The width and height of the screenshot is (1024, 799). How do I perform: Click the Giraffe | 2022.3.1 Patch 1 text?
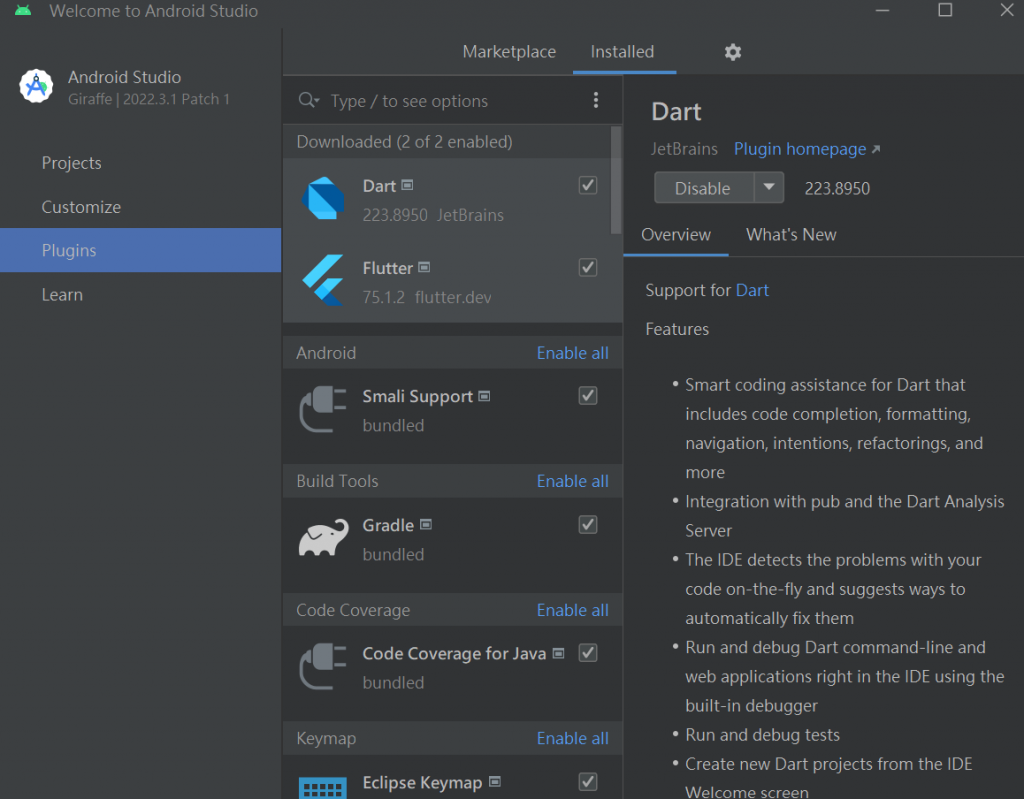click(149, 99)
